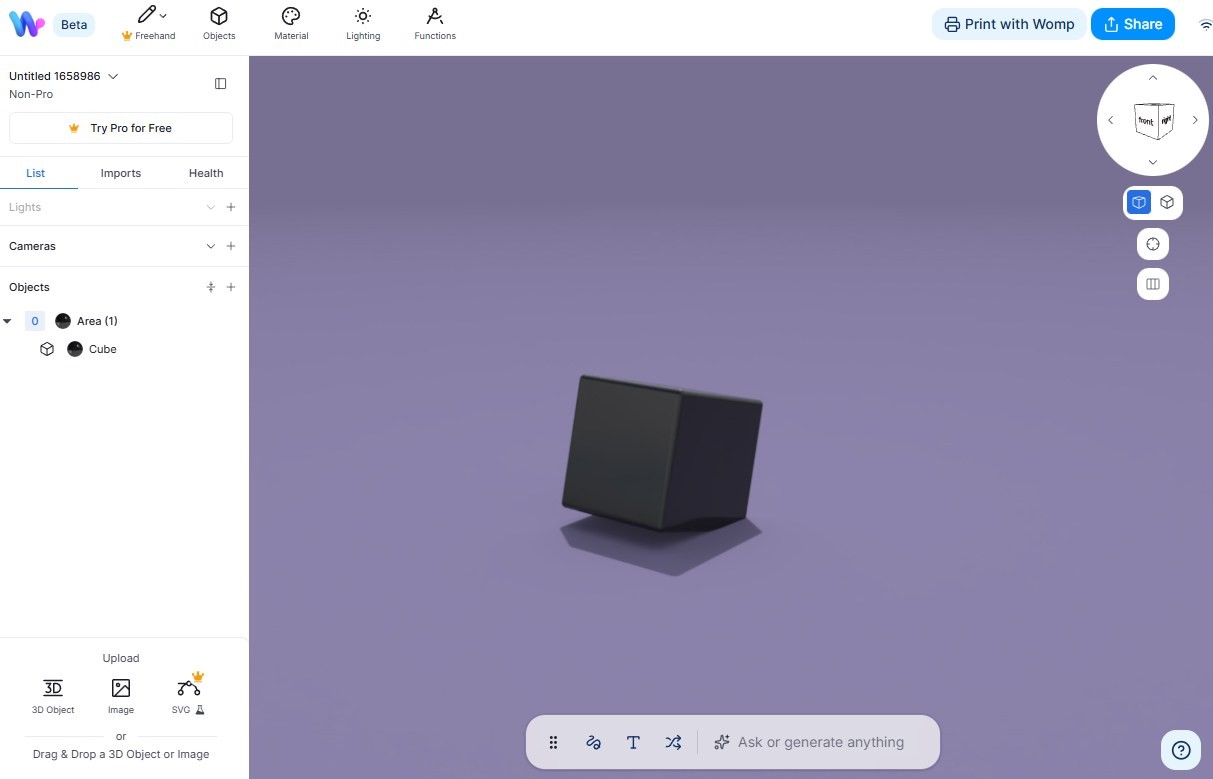The width and height of the screenshot is (1213, 779).
Task: Collapse the Area (1) tree group
Action: (x=8, y=321)
